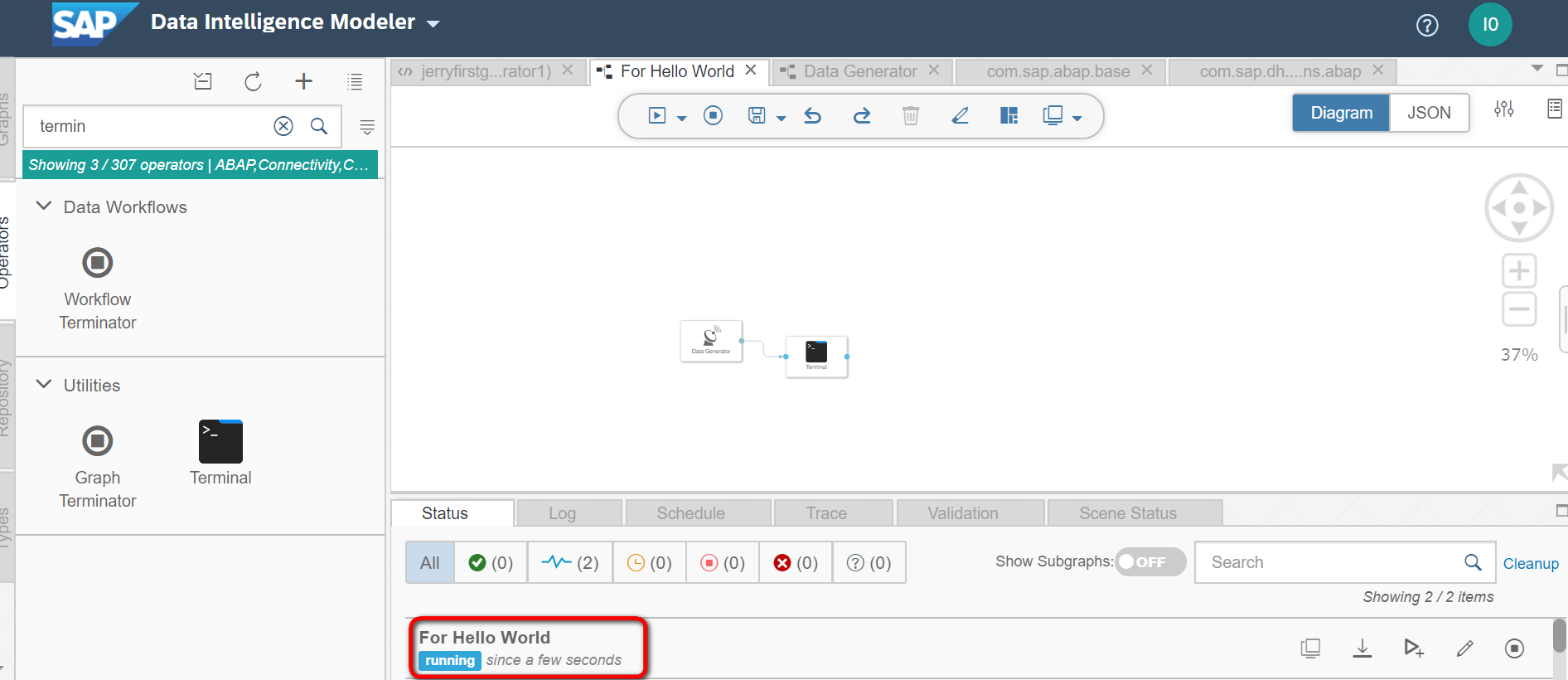Click the search magnifier beside termin
This screenshot has width=1568, height=680.
tap(319, 126)
